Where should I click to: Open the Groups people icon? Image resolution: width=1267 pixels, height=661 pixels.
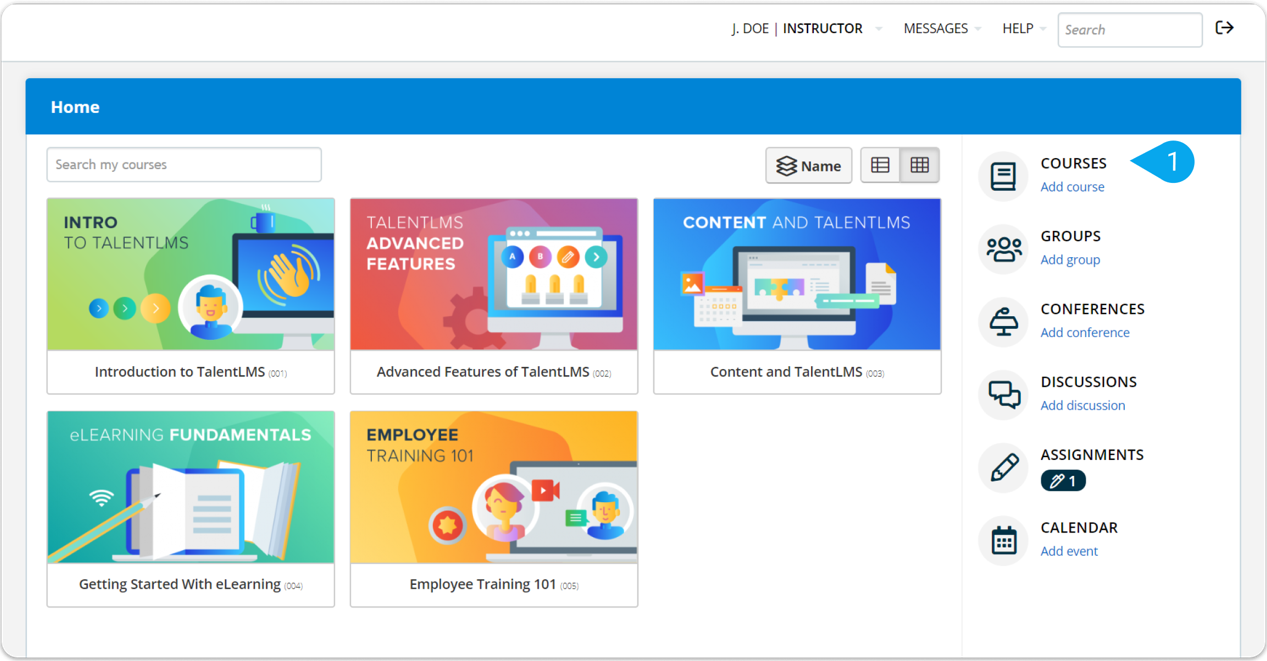(x=1003, y=249)
